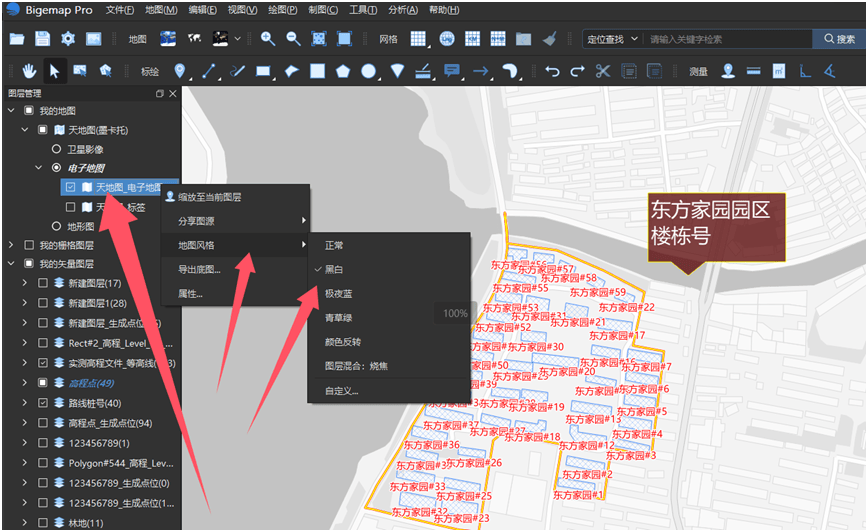Viewport: 868px width, 532px height.
Task: Collapse the 我的矢量图层 node
Action: [x=11, y=264]
